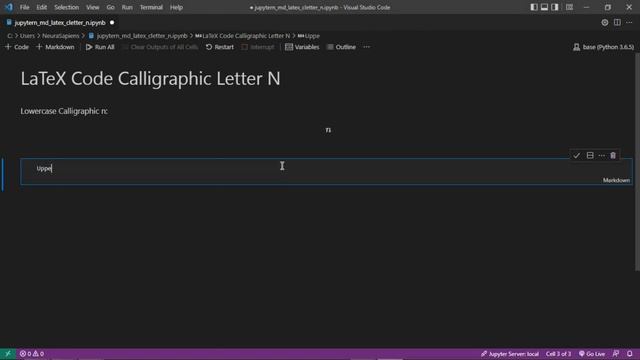Click LaTeX Code Calligraphic Letter N breadcrumb

pos(242,36)
